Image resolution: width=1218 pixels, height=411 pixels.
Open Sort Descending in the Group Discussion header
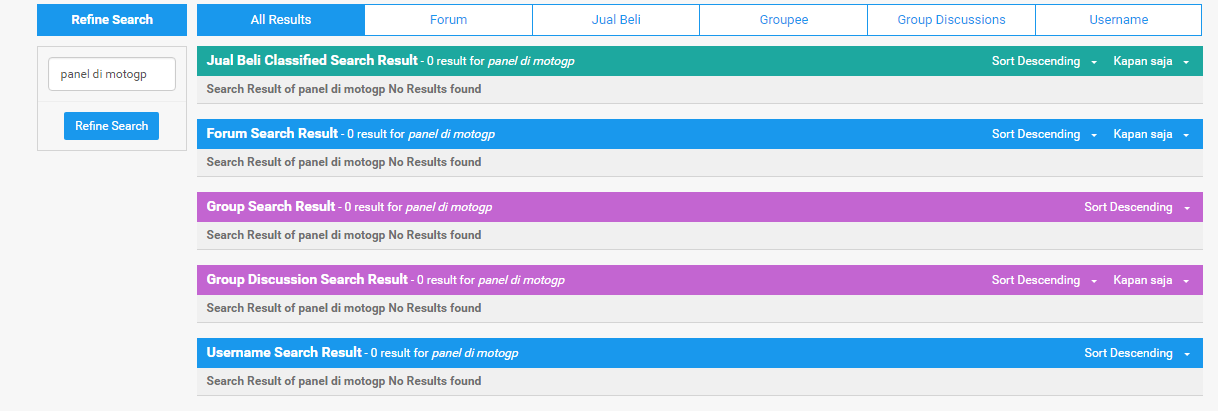[x=1044, y=281]
